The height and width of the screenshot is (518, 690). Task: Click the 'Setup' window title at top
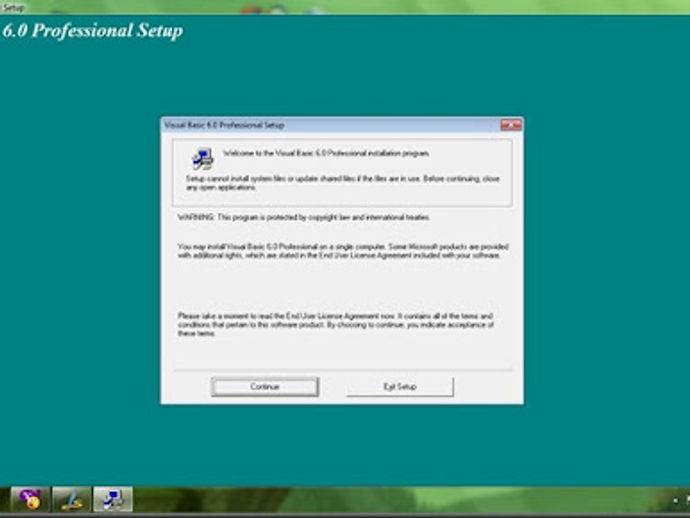13,7
